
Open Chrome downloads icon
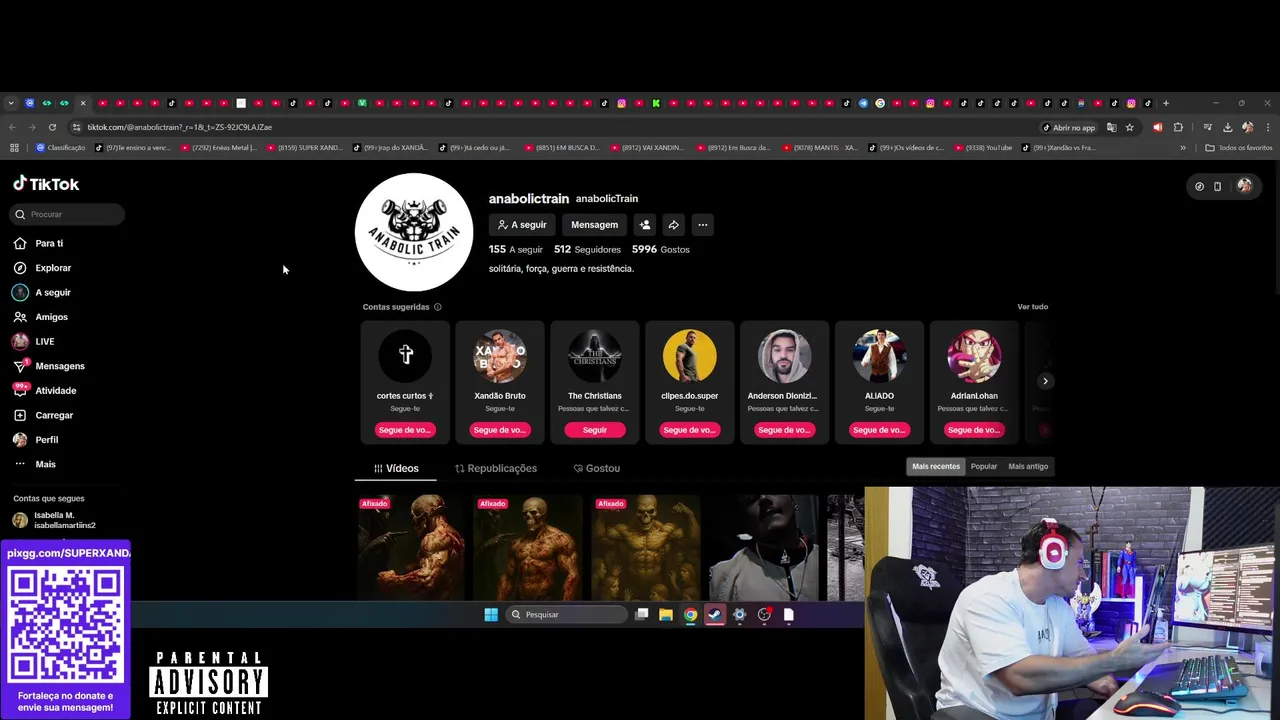coord(1228,127)
